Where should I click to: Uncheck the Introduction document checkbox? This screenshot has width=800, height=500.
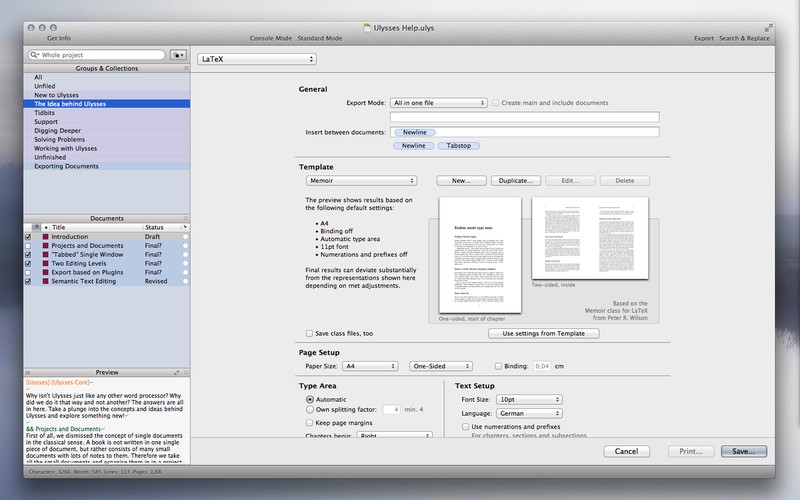pos(28,237)
